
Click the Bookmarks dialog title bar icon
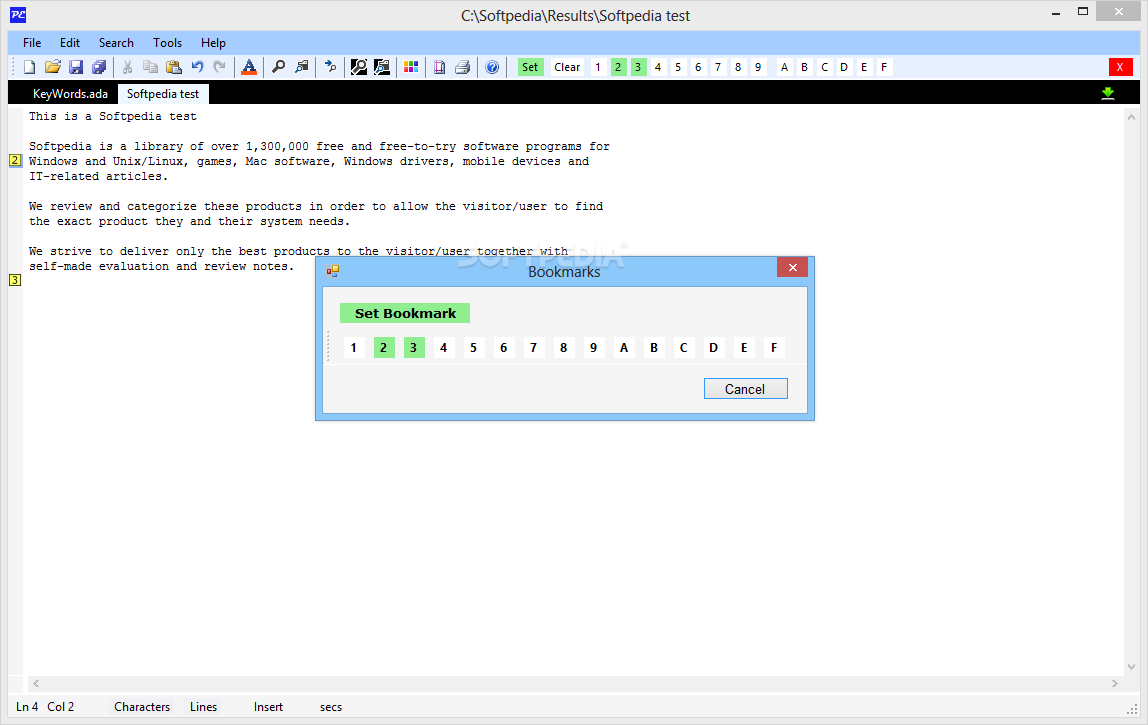[333, 271]
